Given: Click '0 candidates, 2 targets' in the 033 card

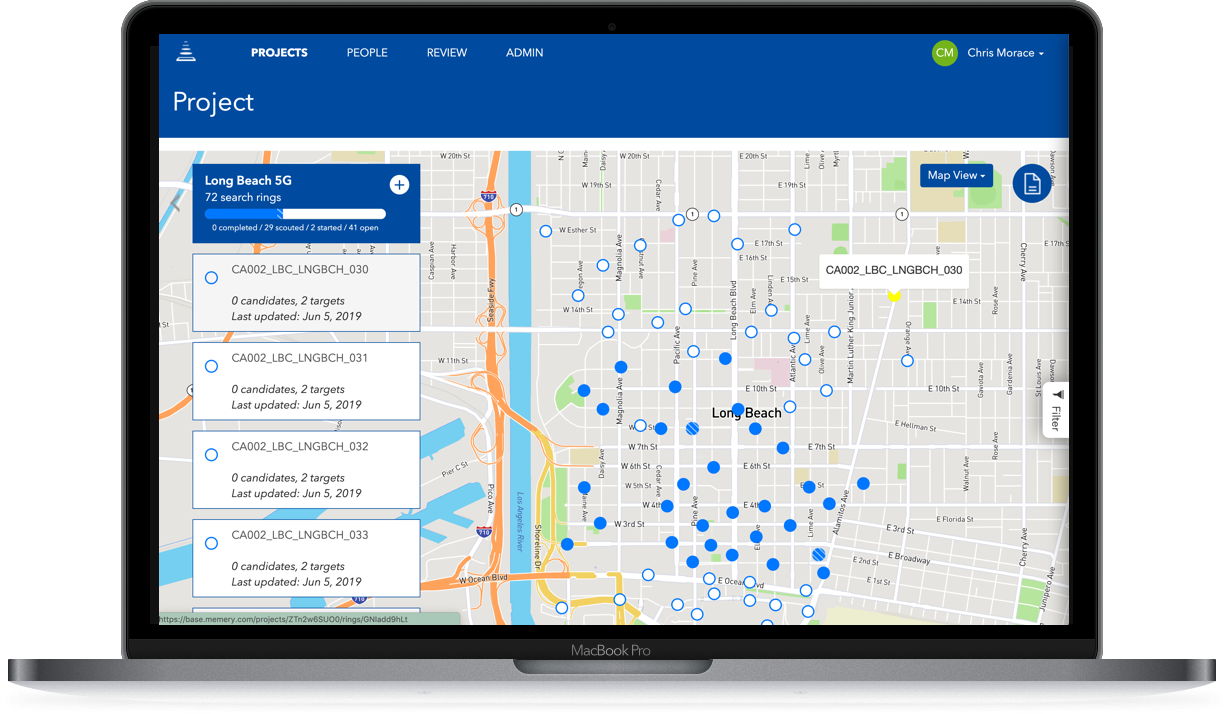Looking at the screenshot, I should (288, 566).
